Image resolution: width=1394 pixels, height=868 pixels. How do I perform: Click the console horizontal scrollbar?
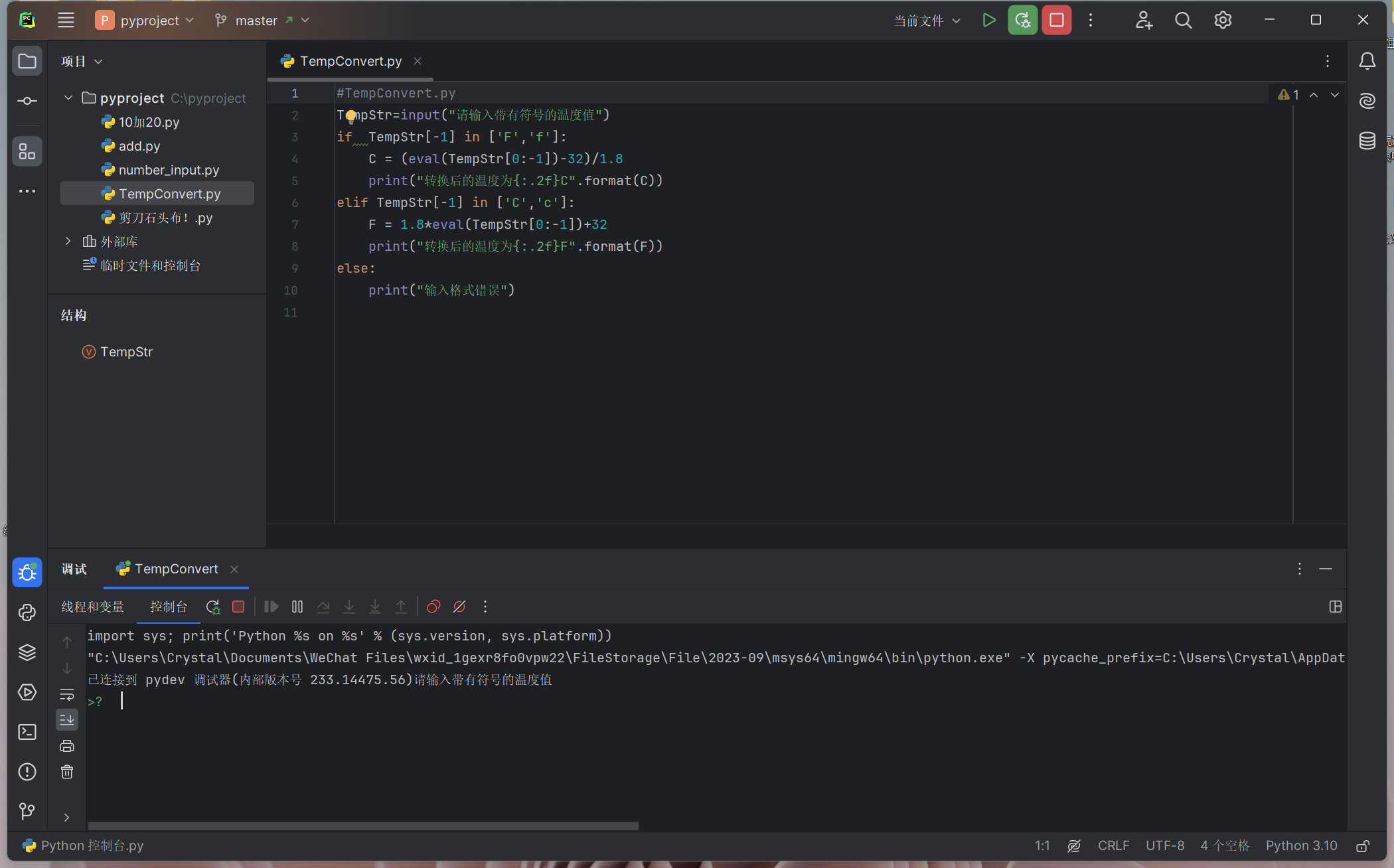pyautogui.click(x=363, y=826)
